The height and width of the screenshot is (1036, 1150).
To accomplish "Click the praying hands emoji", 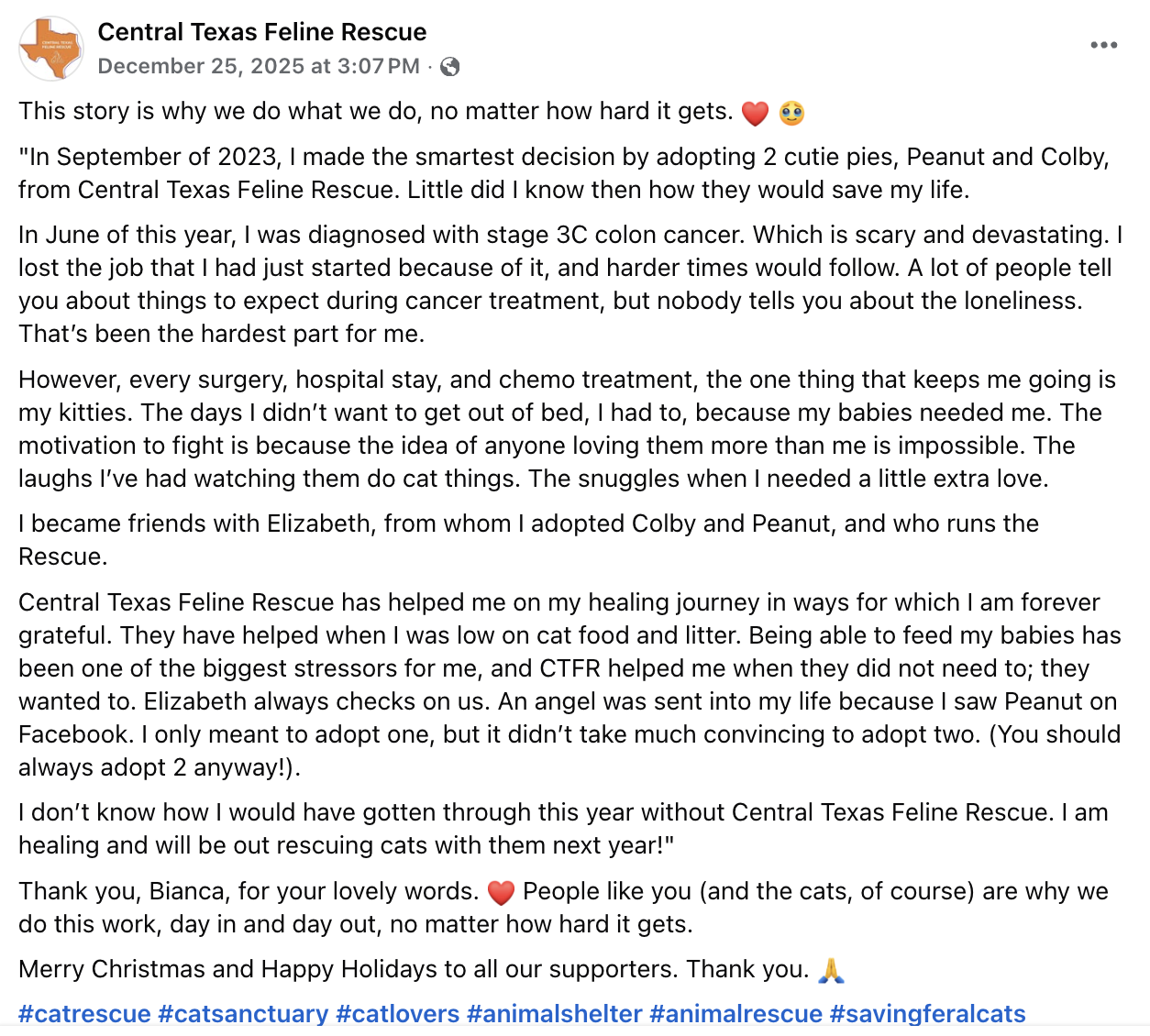I will point(831,970).
